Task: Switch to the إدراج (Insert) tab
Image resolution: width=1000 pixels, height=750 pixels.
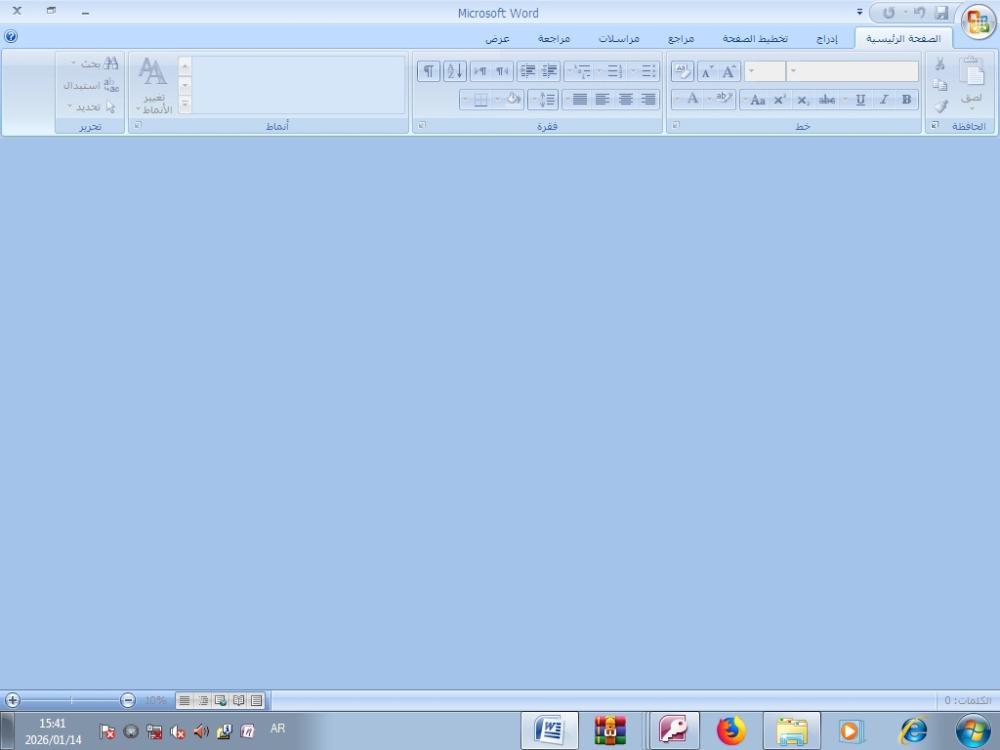Action: coord(826,38)
